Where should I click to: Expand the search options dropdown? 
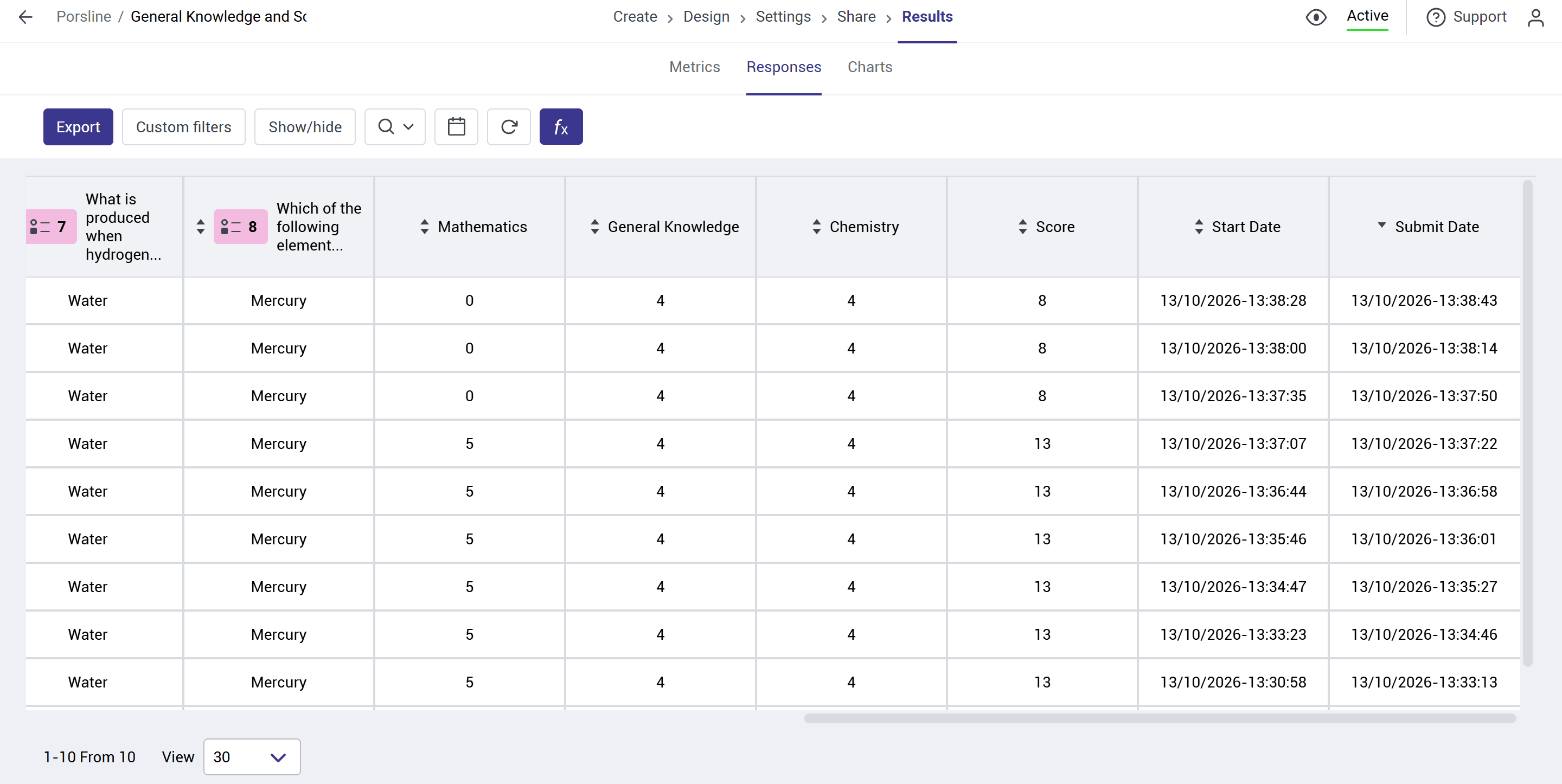point(395,127)
